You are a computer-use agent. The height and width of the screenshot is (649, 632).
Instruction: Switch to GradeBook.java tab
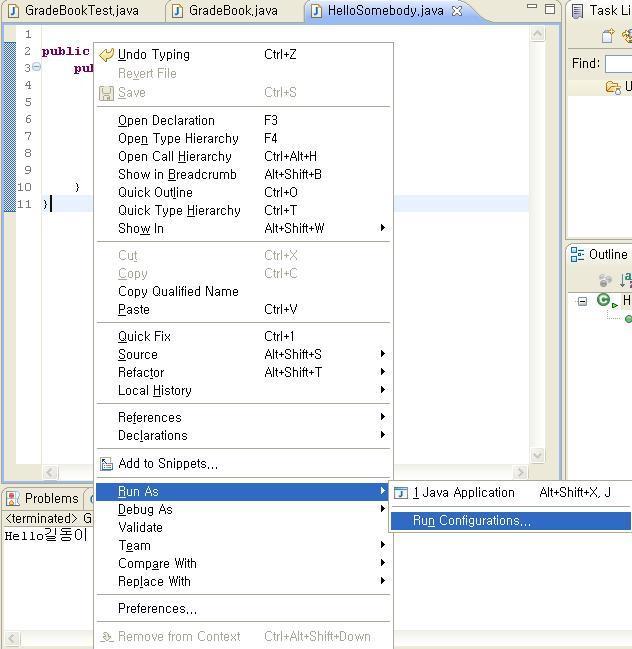pos(226,10)
